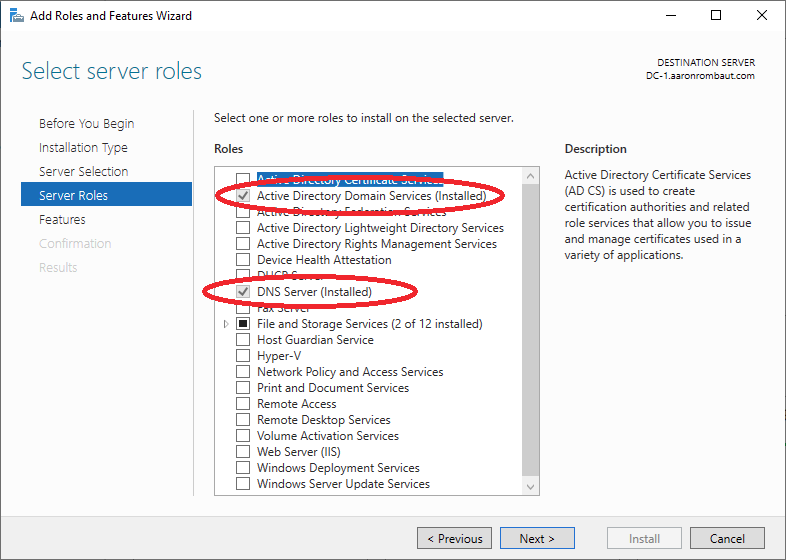The height and width of the screenshot is (560, 786).
Task: Expand File and Storage Services tree node
Action: pyautogui.click(x=226, y=324)
